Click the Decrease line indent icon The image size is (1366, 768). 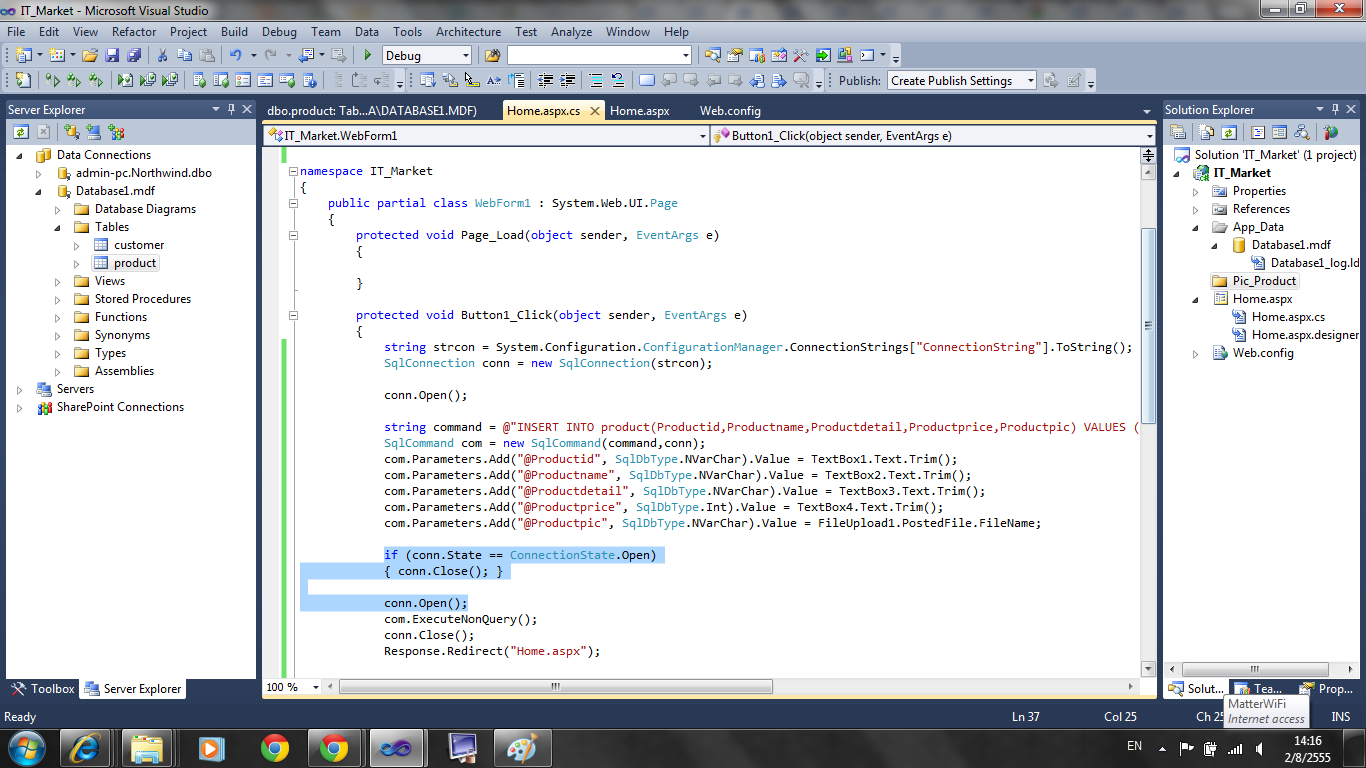tap(545, 80)
